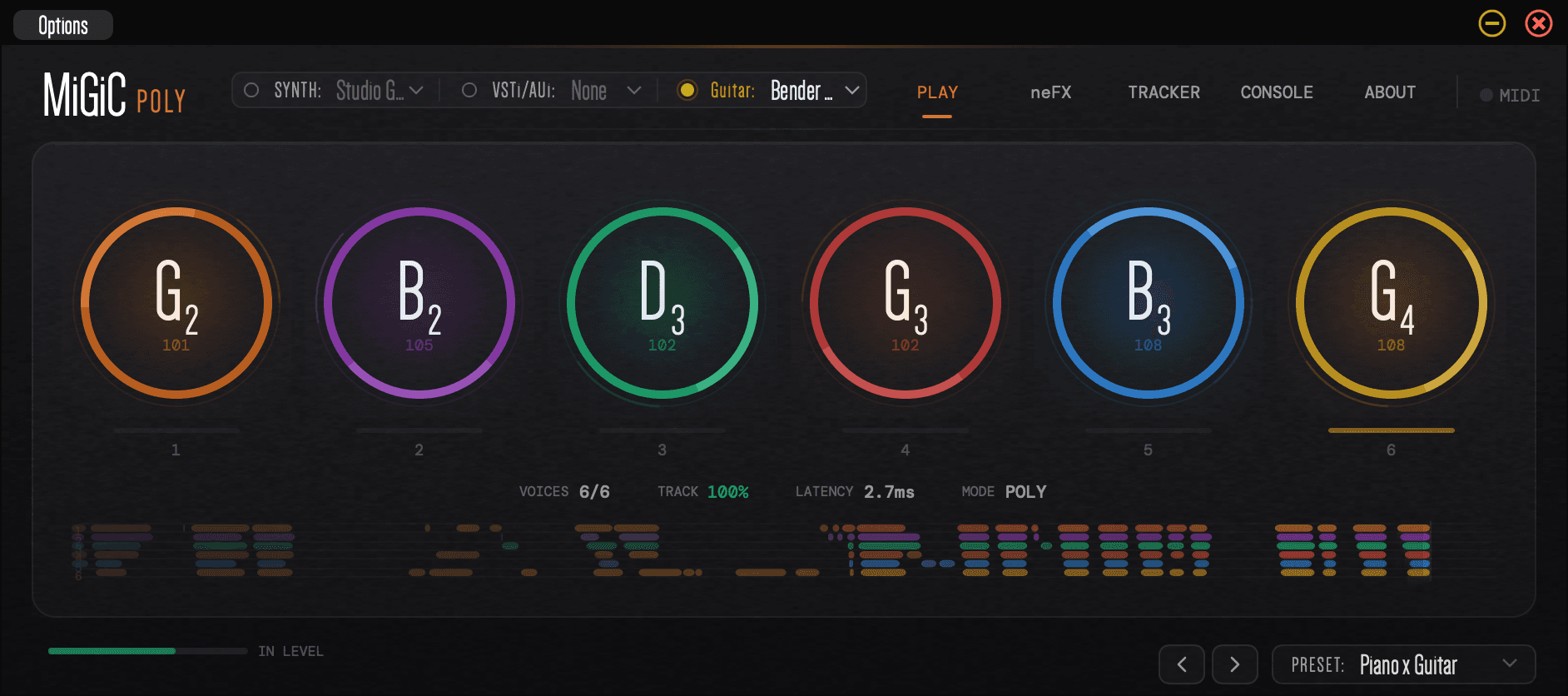Switch to the neFX tab
The image size is (1568, 696).
[x=1050, y=92]
